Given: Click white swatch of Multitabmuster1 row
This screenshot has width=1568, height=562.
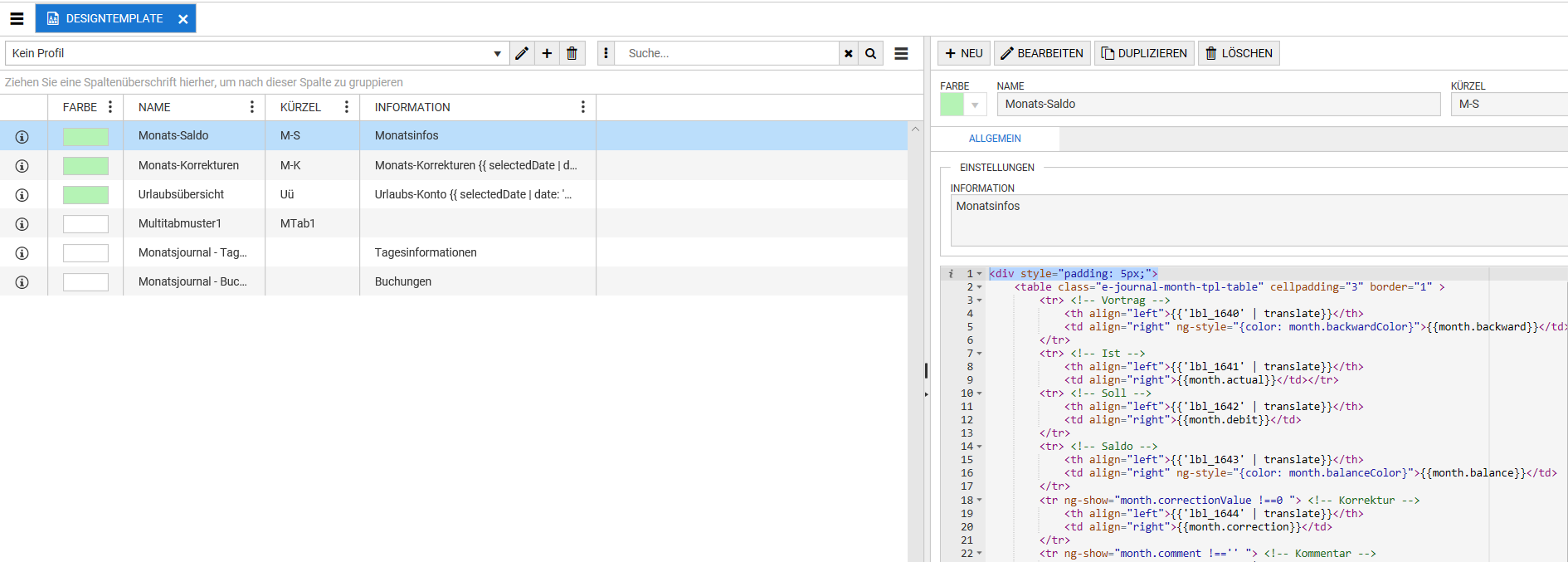Looking at the screenshot, I should click(x=85, y=223).
